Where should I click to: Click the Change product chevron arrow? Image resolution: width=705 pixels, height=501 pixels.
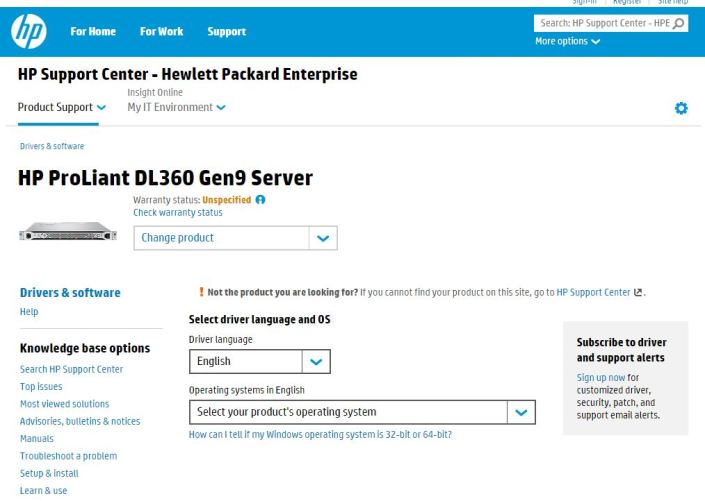(x=323, y=238)
